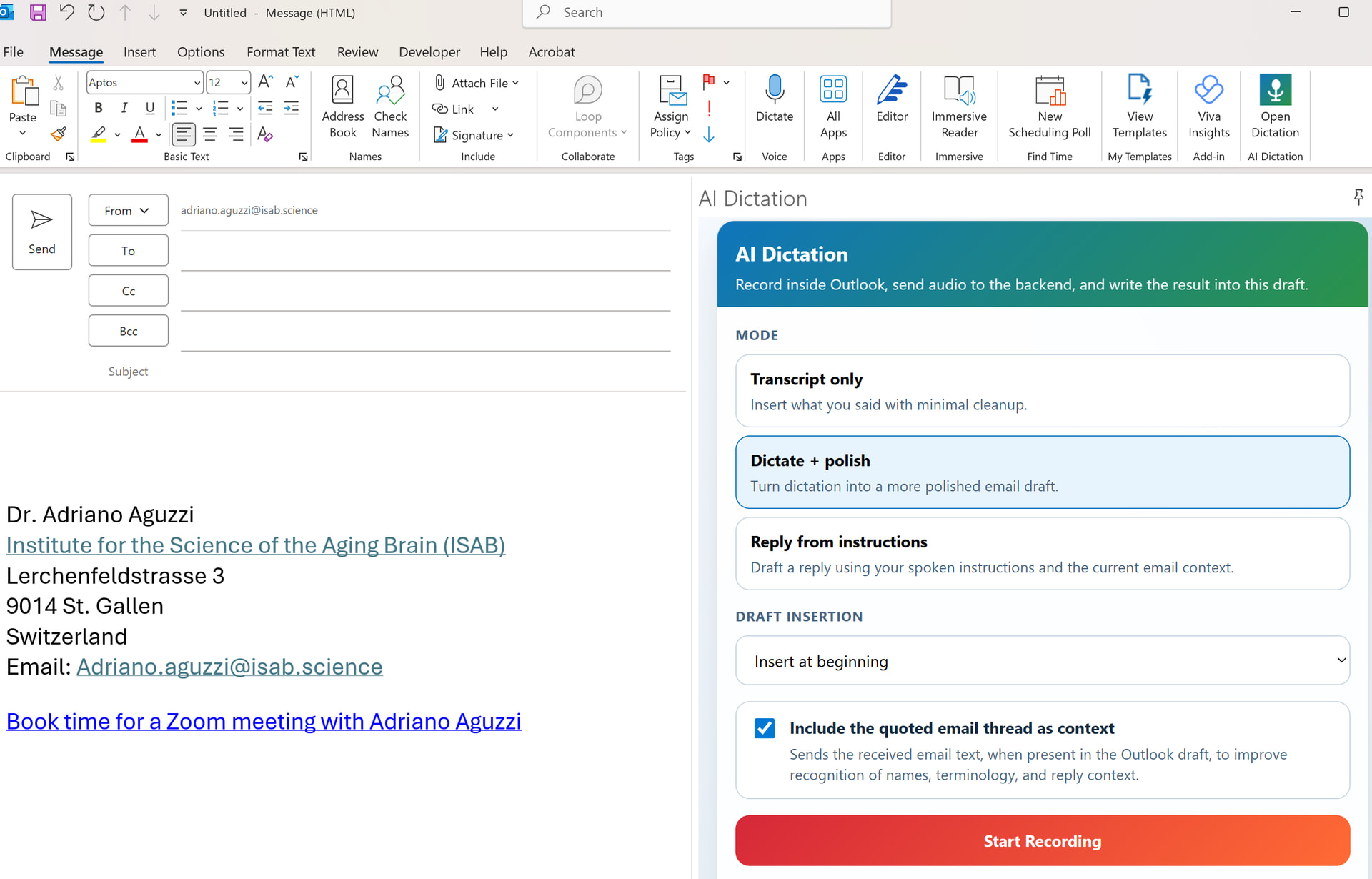The width and height of the screenshot is (1372, 879).
Task: Select the Transcript only mode
Action: (1042, 391)
